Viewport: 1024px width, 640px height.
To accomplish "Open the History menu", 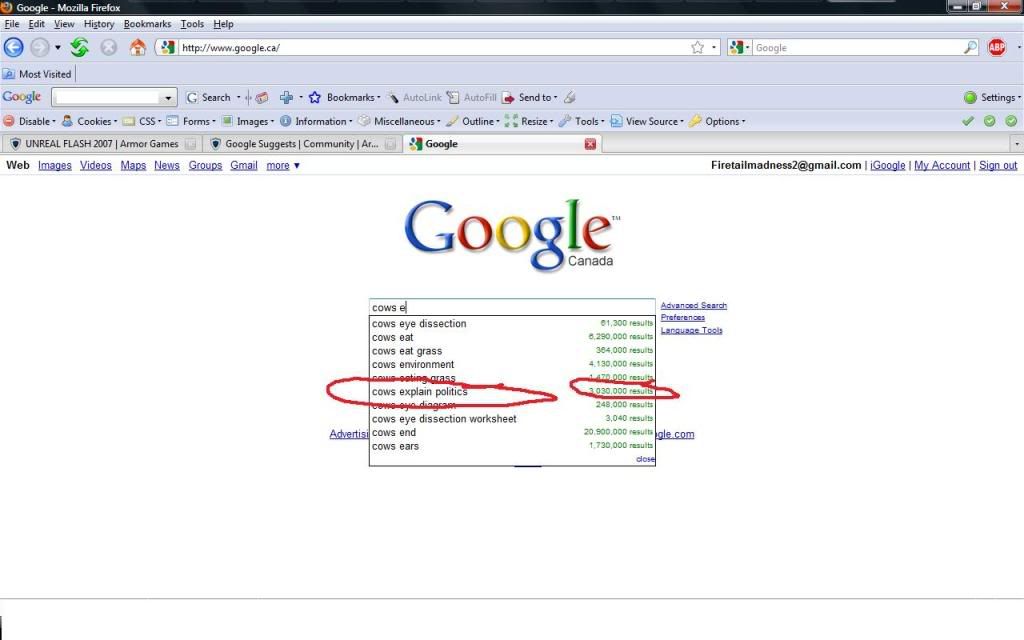I will coord(99,24).
